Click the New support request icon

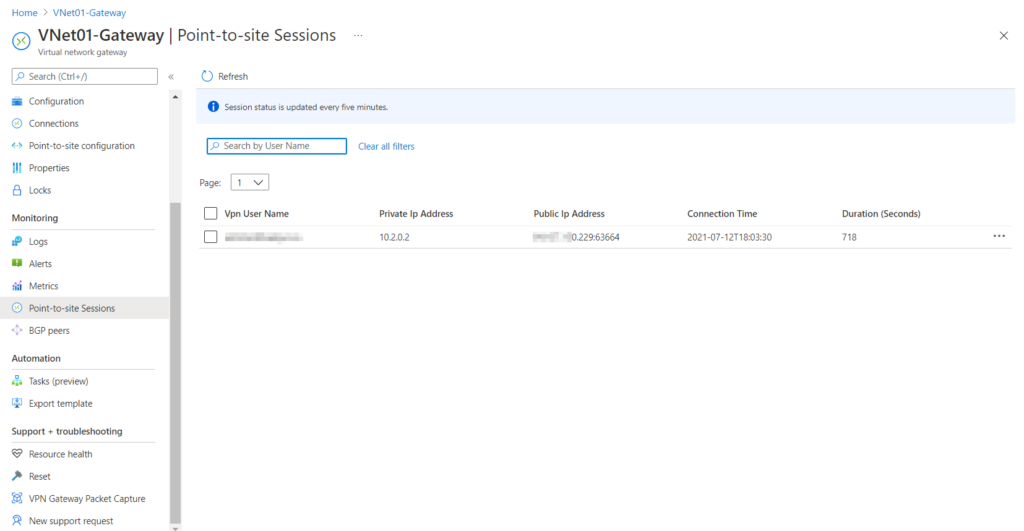pyautogui.click(x=17, y=521)
